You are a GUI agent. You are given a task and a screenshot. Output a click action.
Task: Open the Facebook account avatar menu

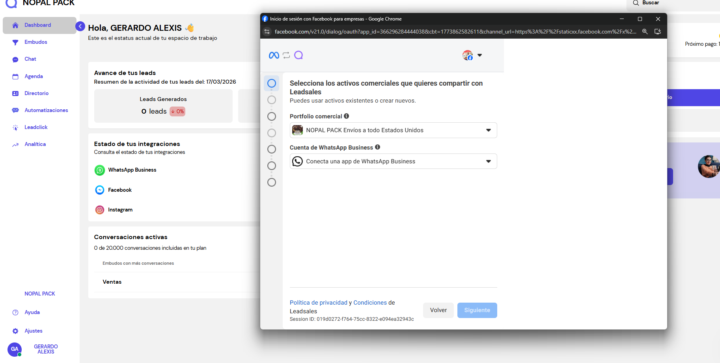coord(467,56)
